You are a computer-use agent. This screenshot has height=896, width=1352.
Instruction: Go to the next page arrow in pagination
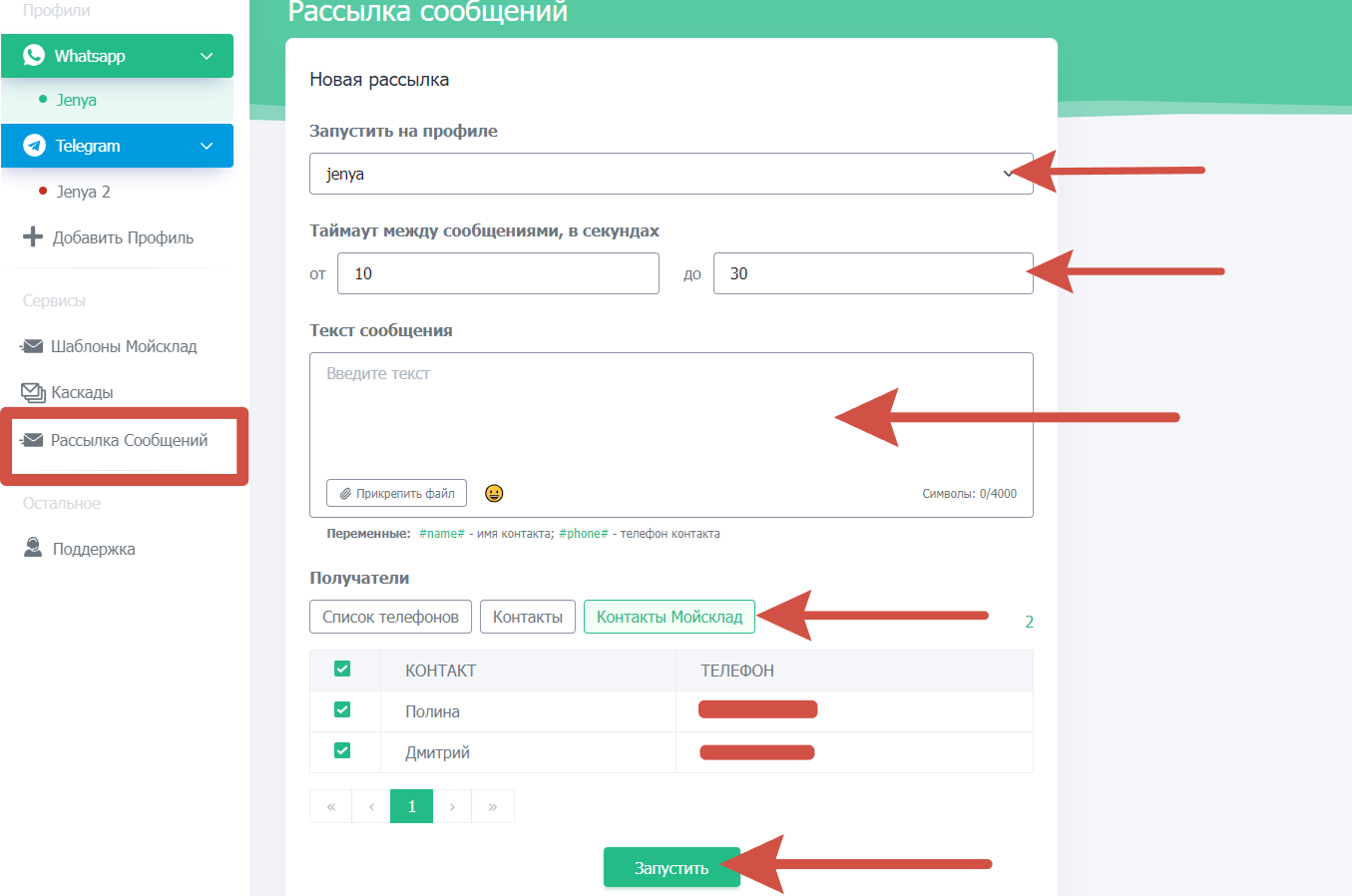(452, 806)
